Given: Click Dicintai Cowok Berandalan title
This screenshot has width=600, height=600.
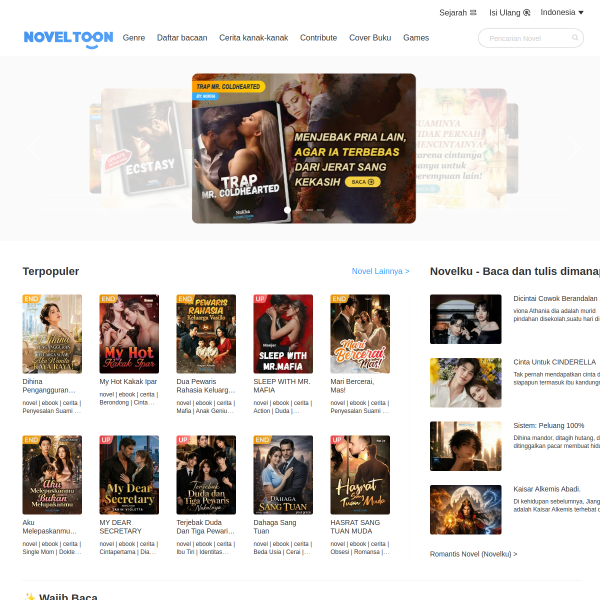Looking at the screenshot, I should tap(555, 298).
